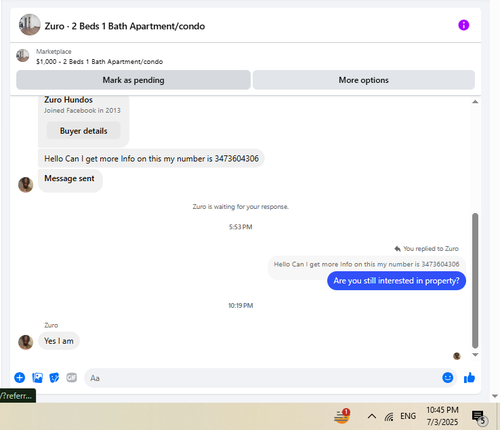Click the small seen-by avatar indicator
The image size is (500, 430).
[x=457, y=356]
